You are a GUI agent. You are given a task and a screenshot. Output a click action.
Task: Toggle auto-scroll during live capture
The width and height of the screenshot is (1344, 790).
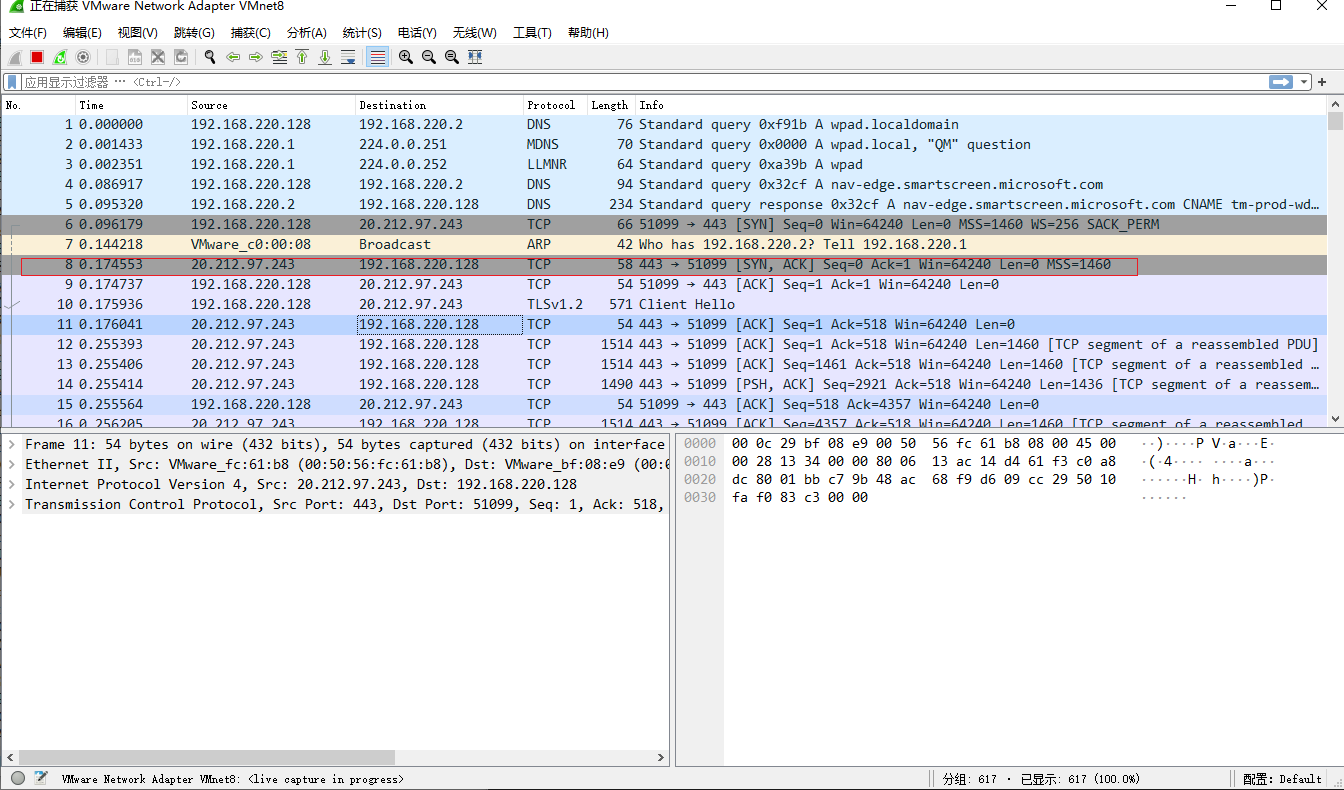(x=348, y=57)
